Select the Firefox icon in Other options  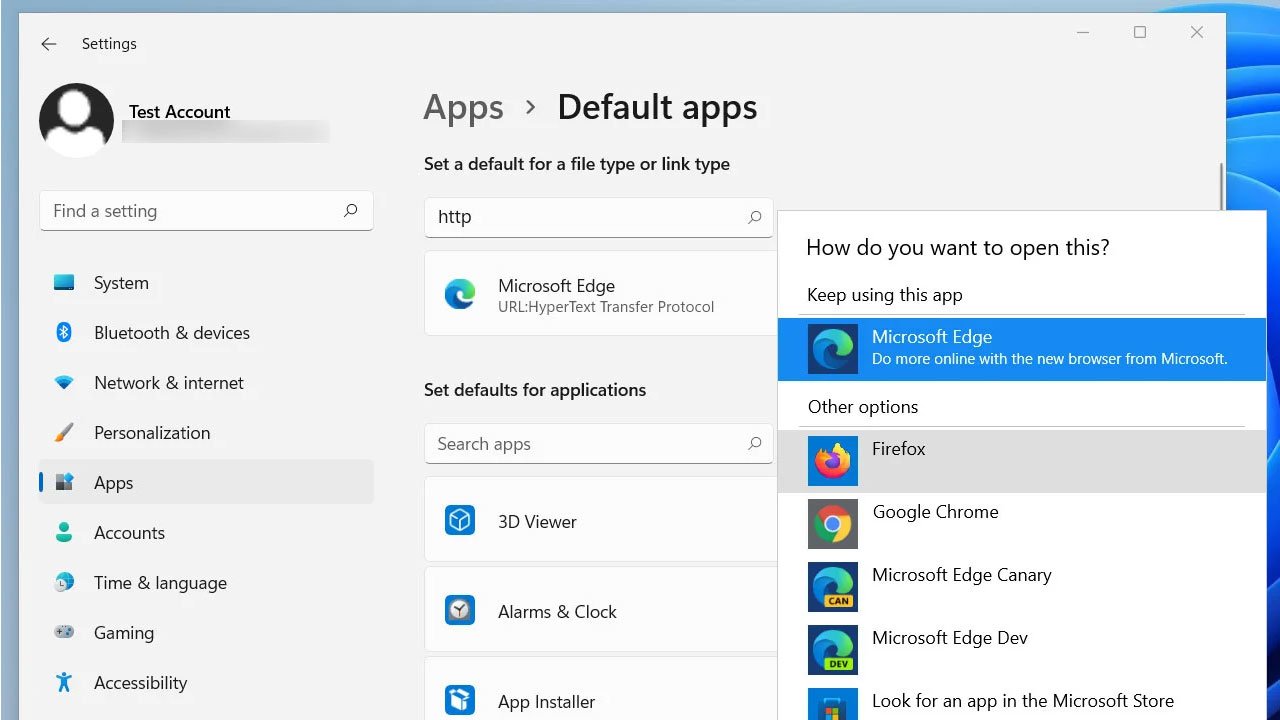832,461
